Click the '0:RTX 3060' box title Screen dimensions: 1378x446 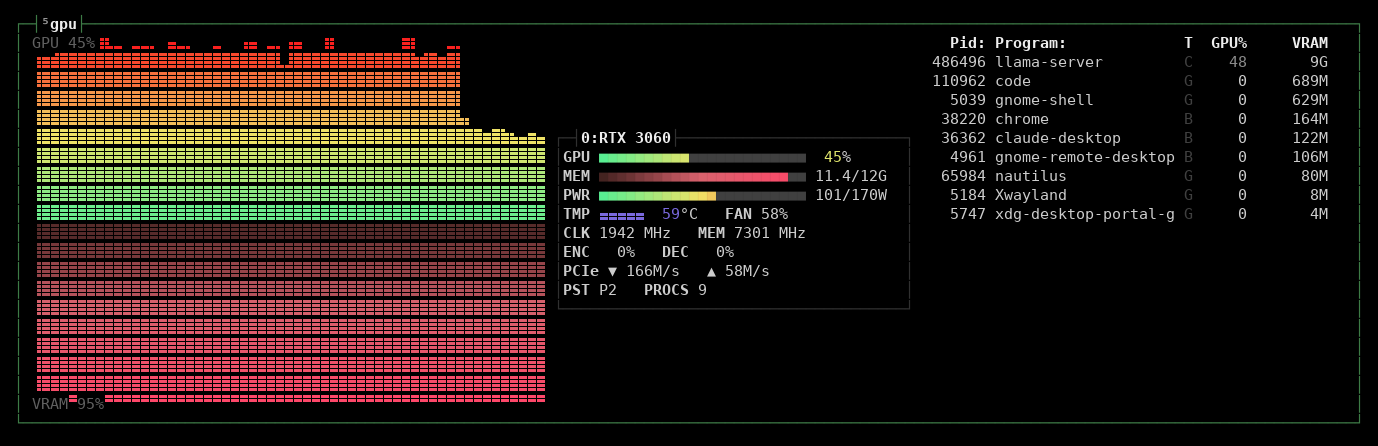(626, 138)
